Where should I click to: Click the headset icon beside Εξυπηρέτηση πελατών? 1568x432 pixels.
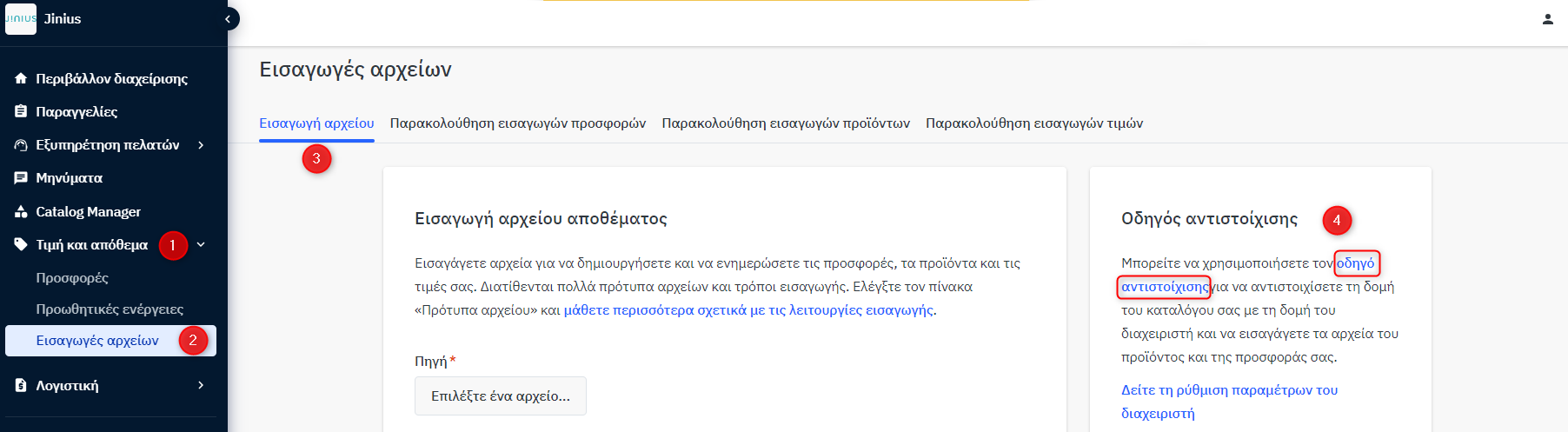pos(21,145)
